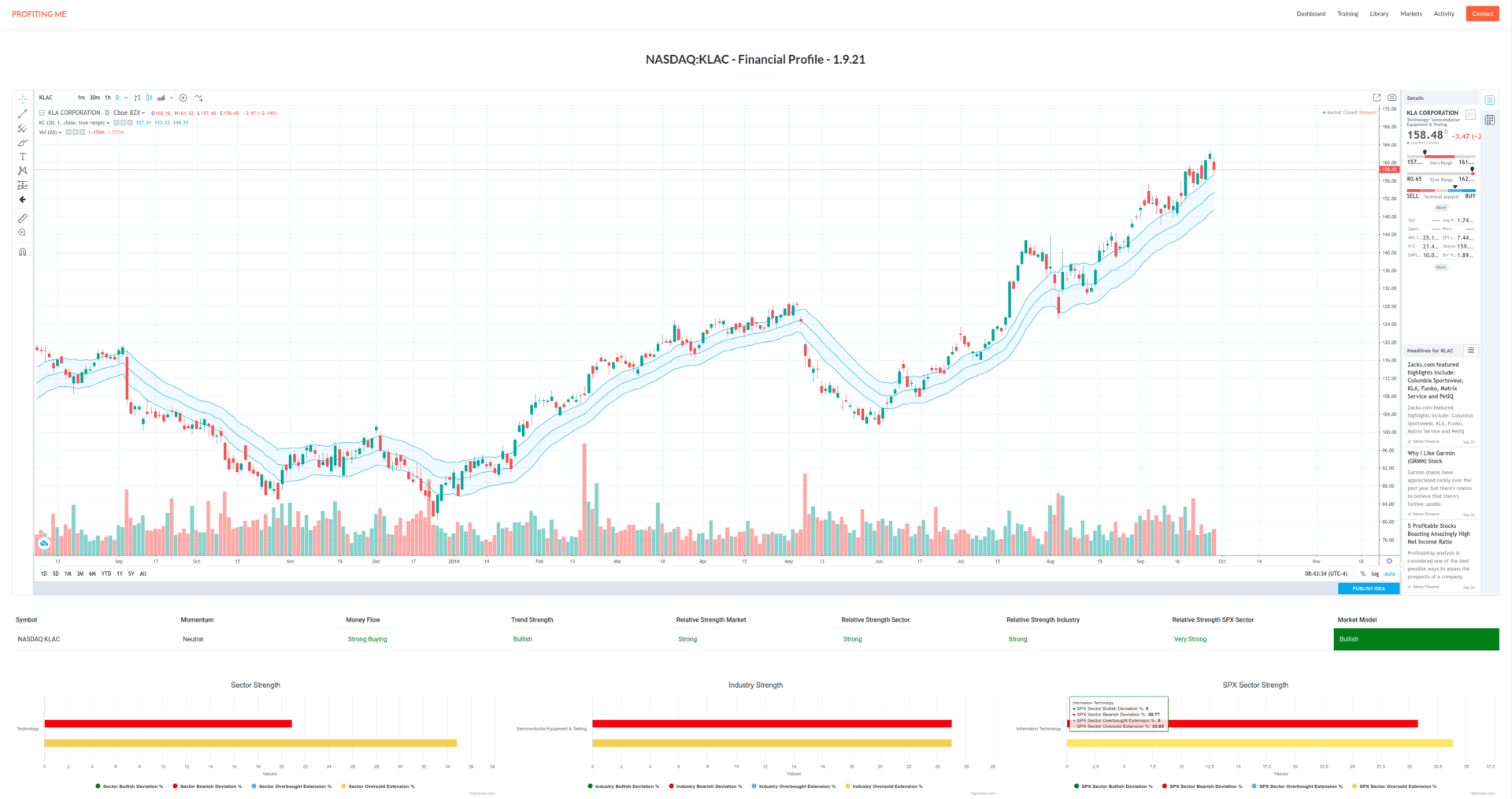The height and width of the screenshot is (799, 1512).
Task: Switch chart to candles style
Action: coord(149,98)
